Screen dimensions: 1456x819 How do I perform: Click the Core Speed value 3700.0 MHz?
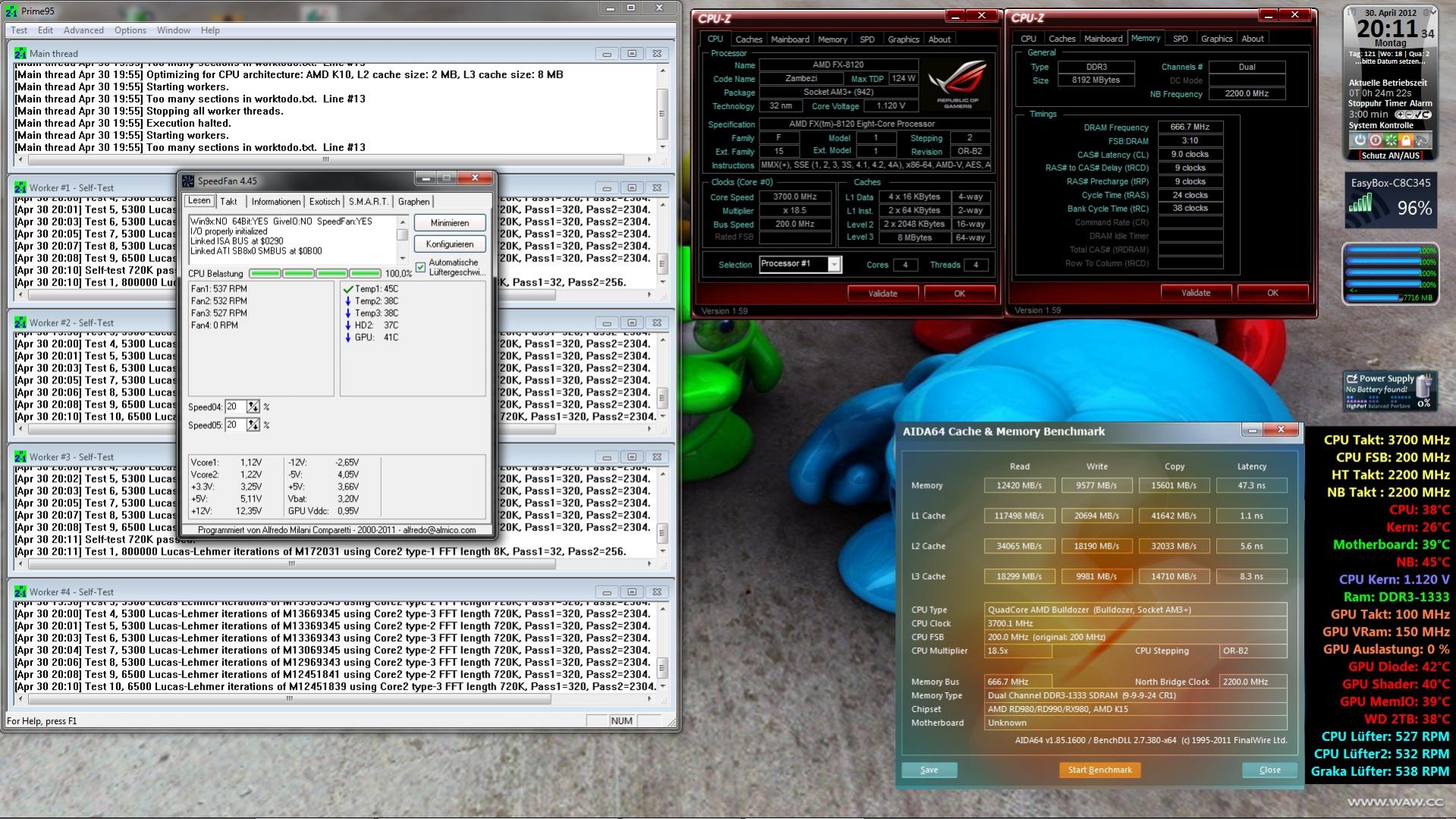coord(794,197)
